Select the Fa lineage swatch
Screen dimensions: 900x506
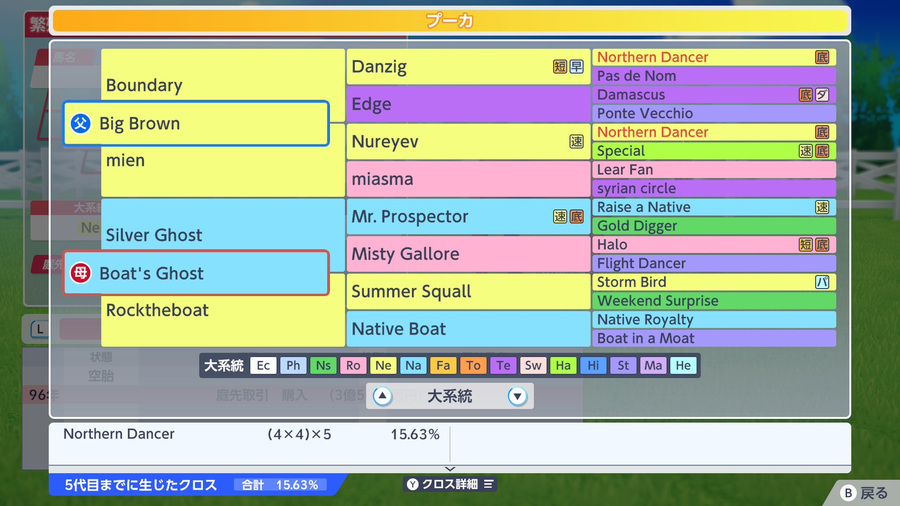point(443,365)
